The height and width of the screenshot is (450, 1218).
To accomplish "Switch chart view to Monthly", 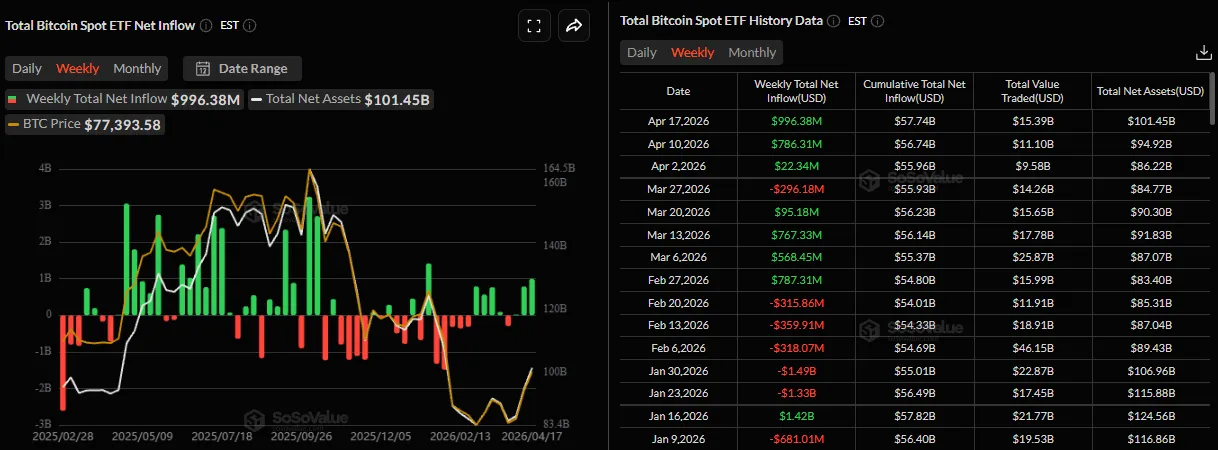I will [137, 69].
